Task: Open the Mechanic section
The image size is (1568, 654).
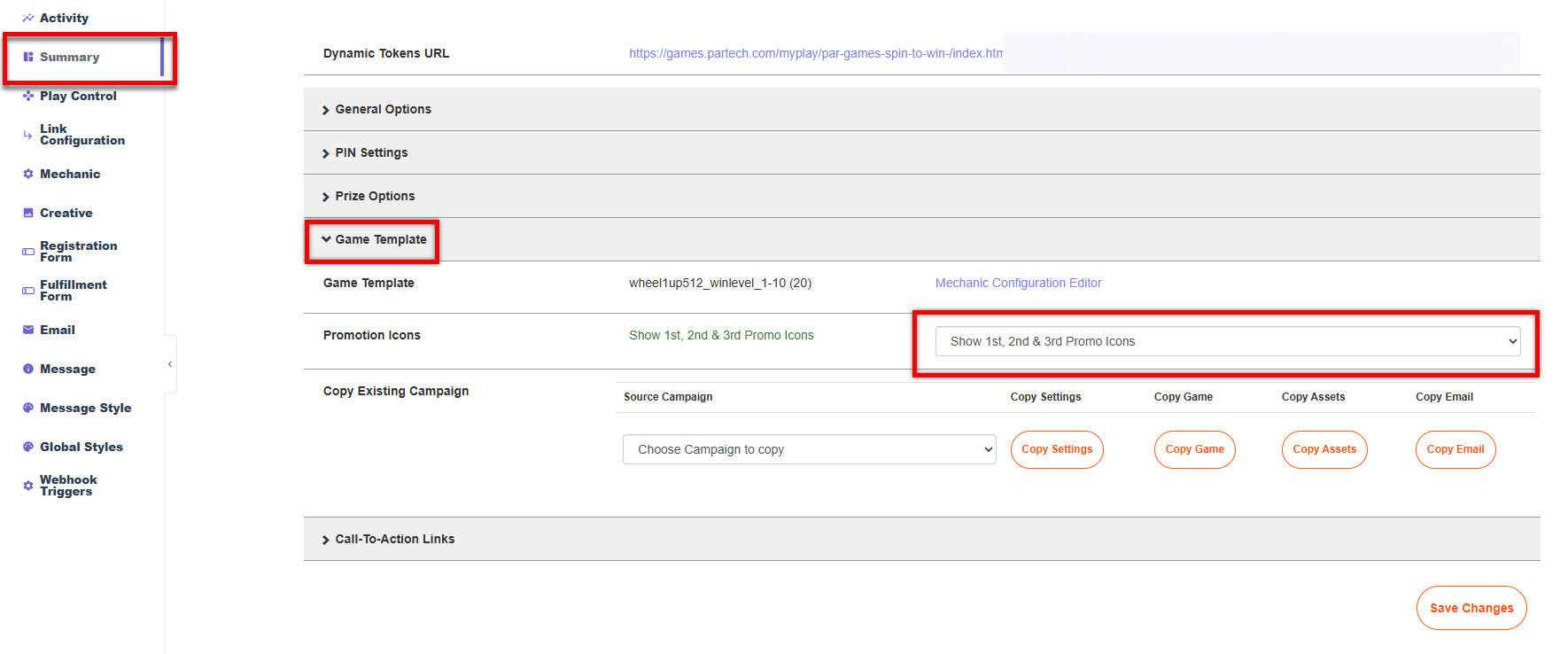Action: tap(70, 174)
